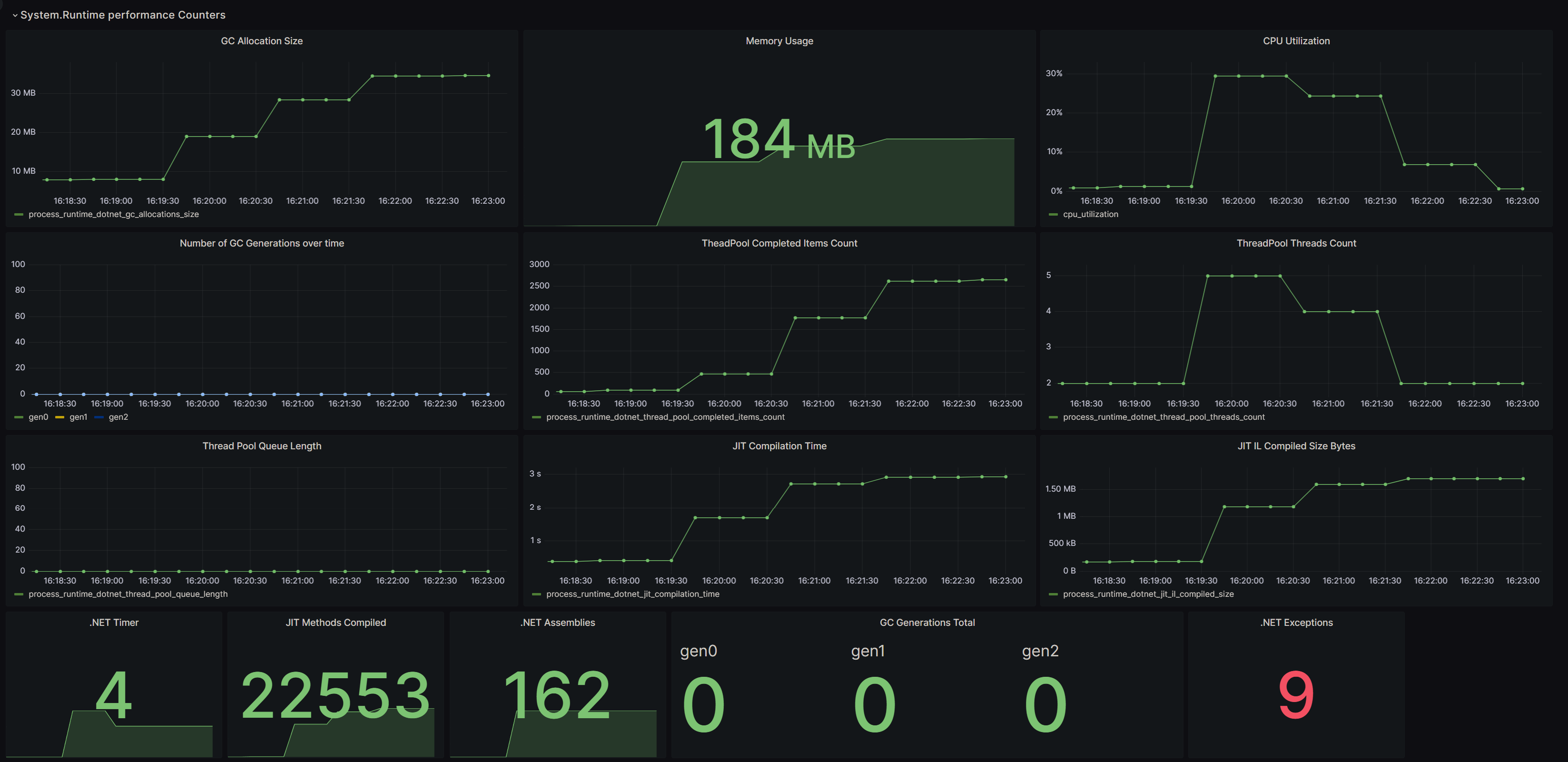
Task: Select the jit_il_compiled_size legend label
Action: 1149,594
